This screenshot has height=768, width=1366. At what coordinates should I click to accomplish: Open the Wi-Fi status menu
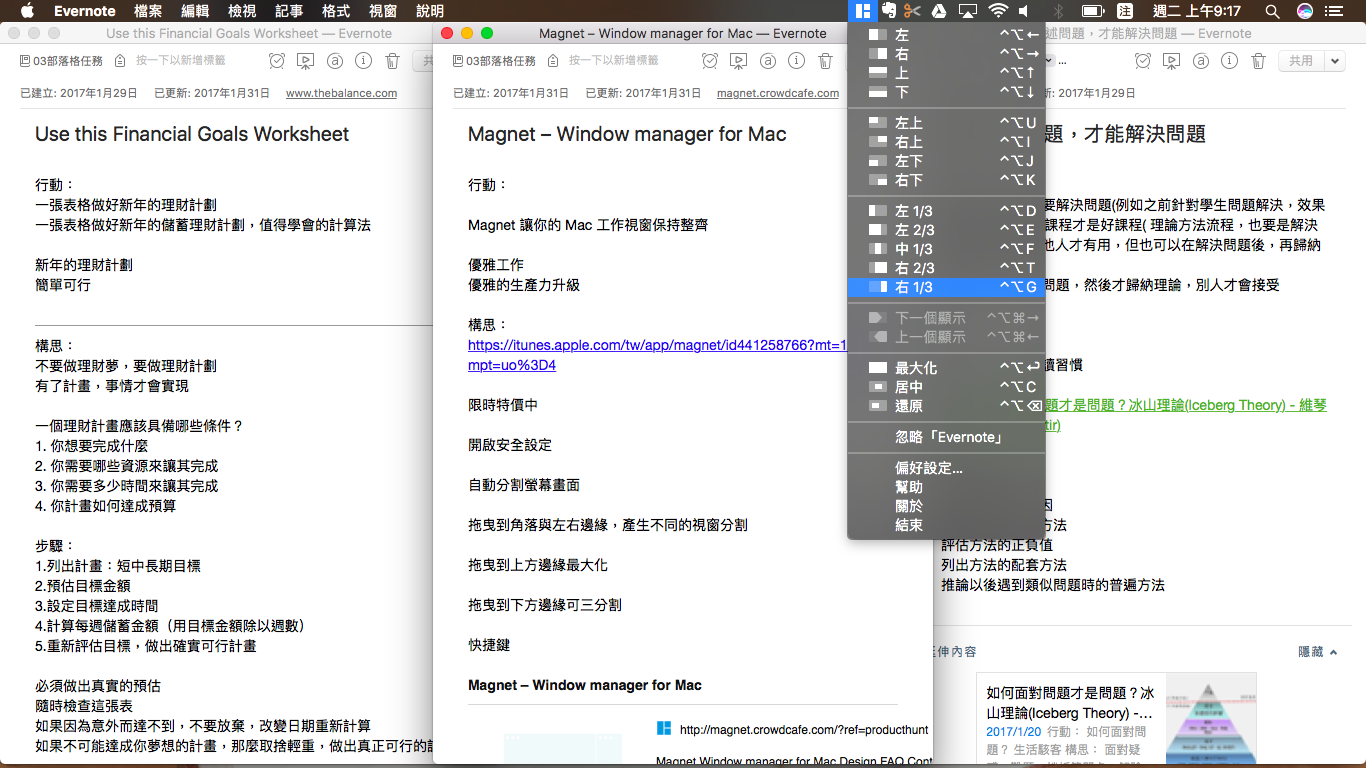click(x=997, y=11)
